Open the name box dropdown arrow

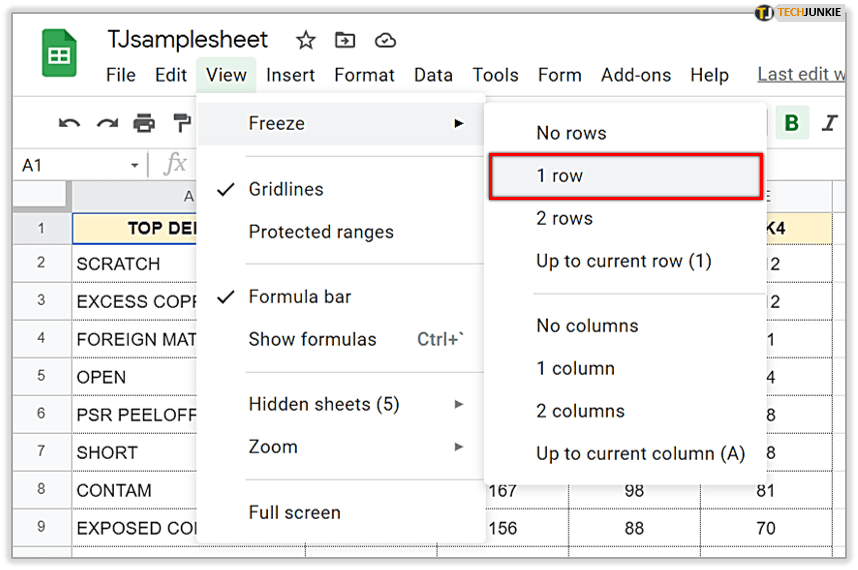(x=134, y=165)
